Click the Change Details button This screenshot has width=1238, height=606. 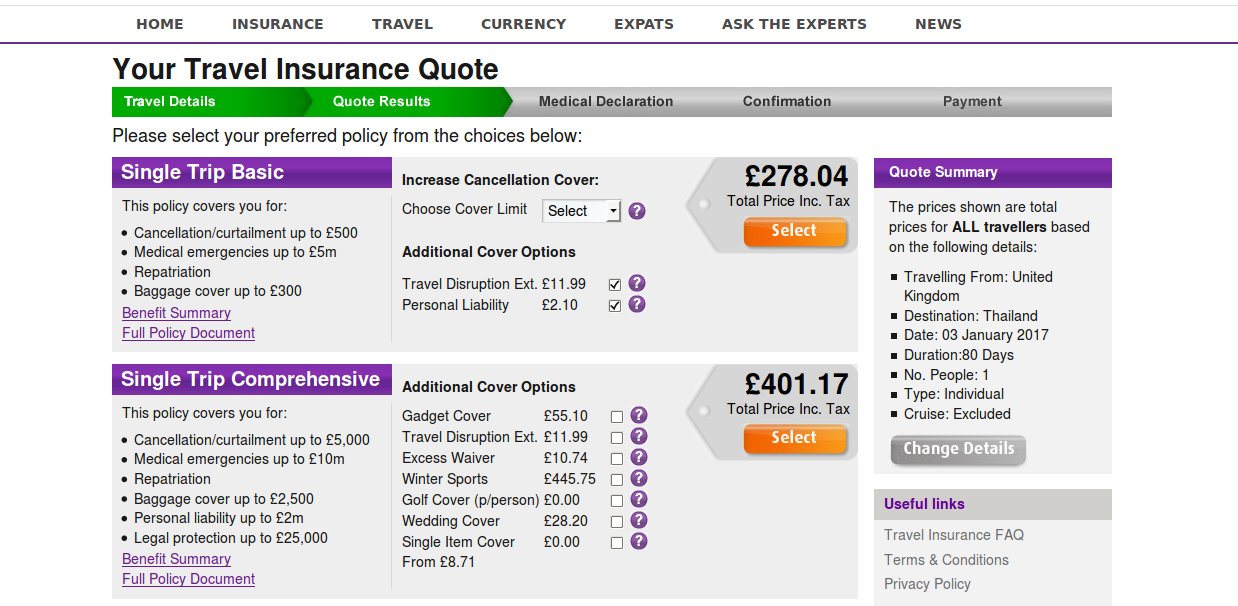[958, 449]
